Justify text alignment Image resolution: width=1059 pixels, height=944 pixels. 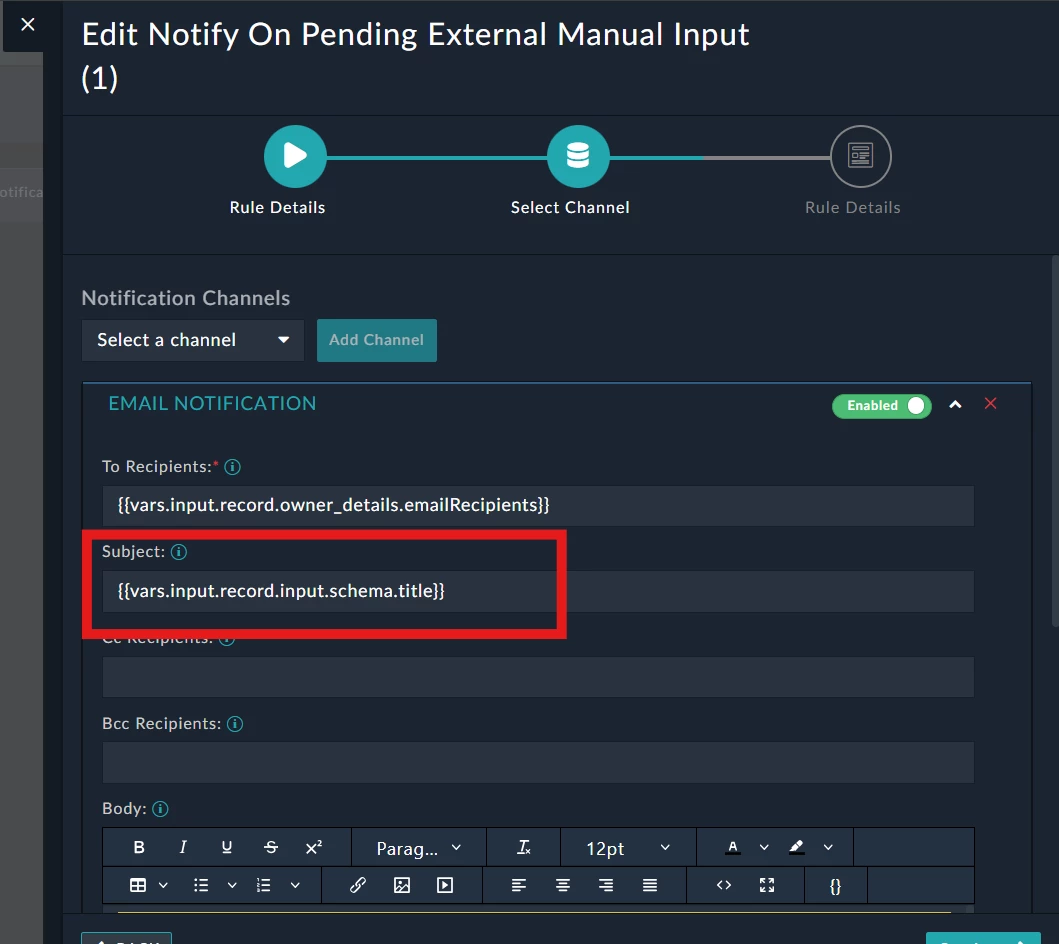point(650,885)
